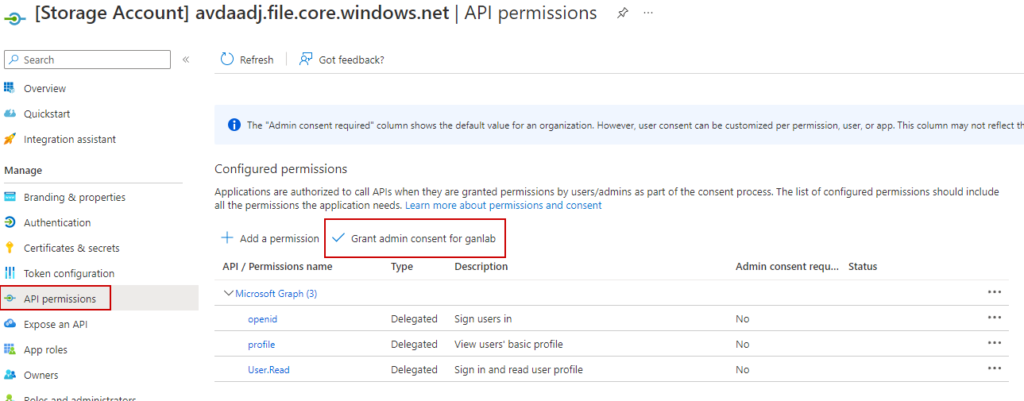Click the Integration assistant rocket icon
This screenshot has width=1024, height=401.
(10, 139)
